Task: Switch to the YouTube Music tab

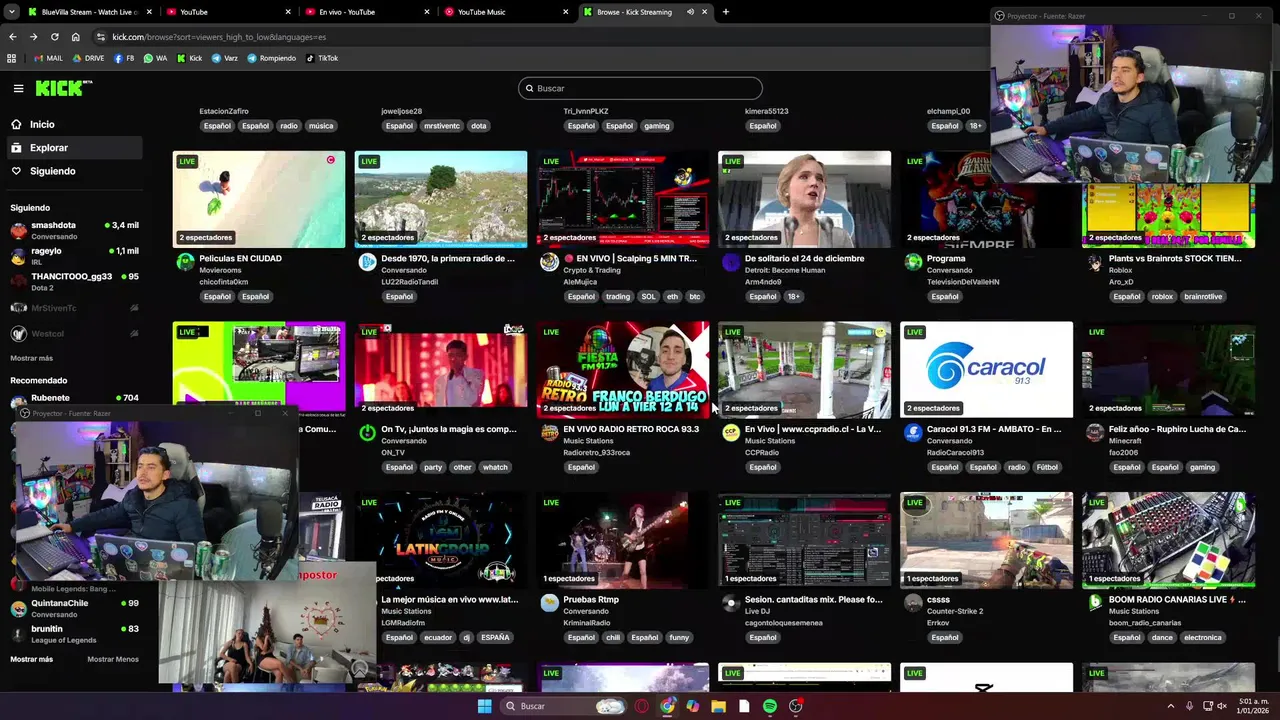Action: pos(507,12)
